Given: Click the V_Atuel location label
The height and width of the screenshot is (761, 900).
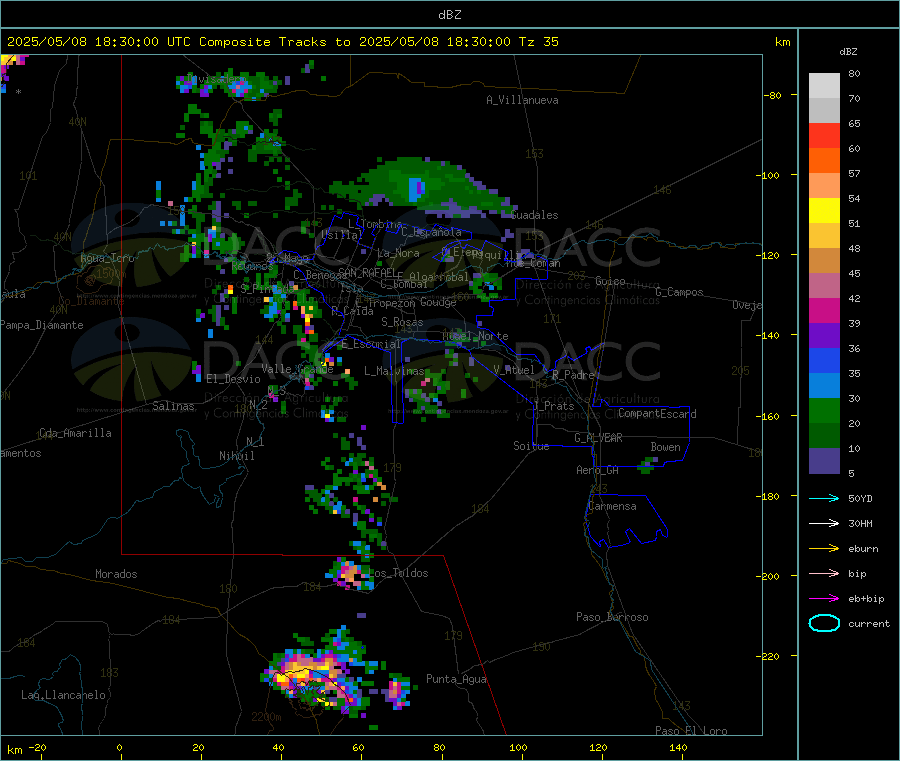Looking at the screenshot, I should 514,370.
